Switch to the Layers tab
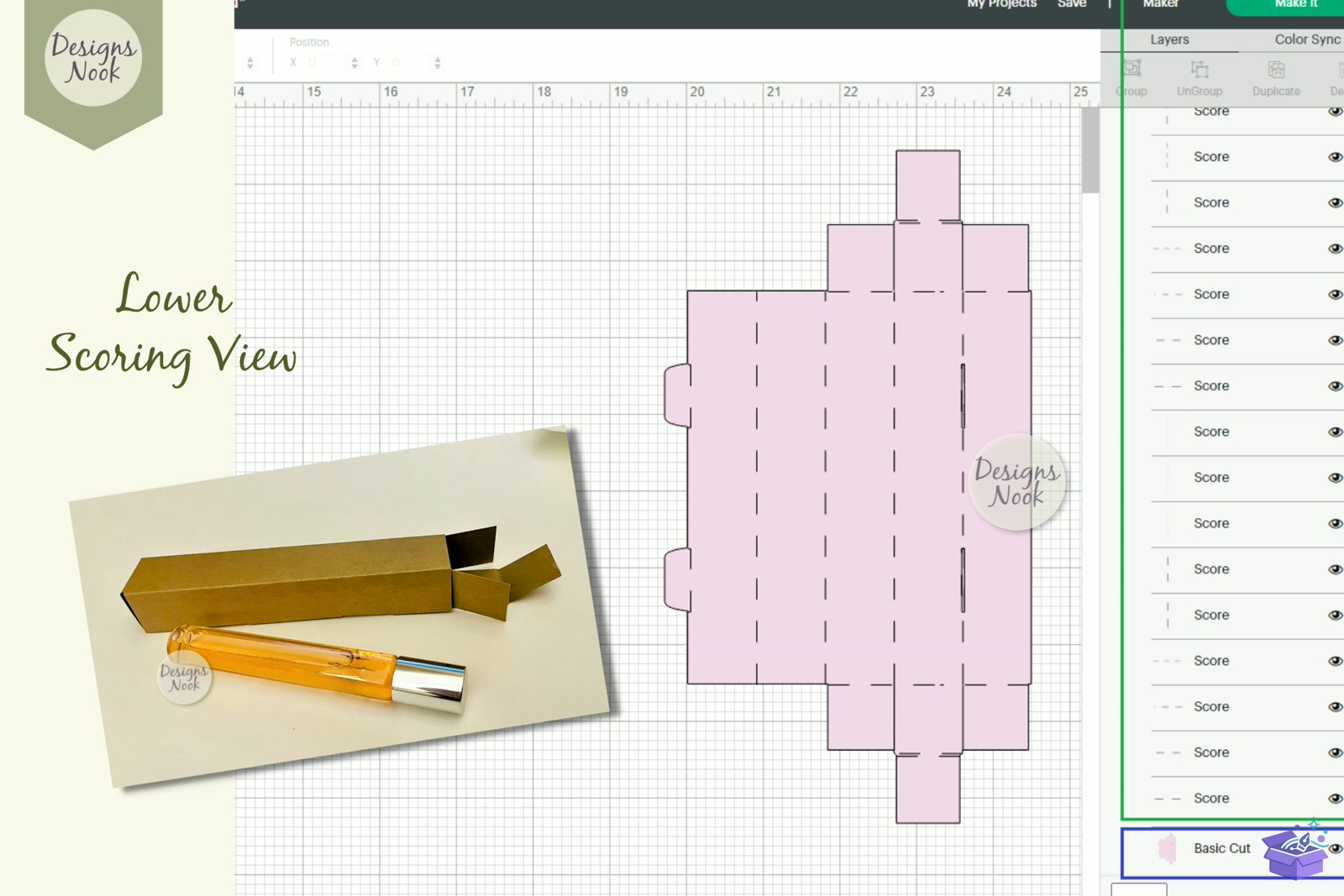 pyautogui.click(x=1169, y=39)
